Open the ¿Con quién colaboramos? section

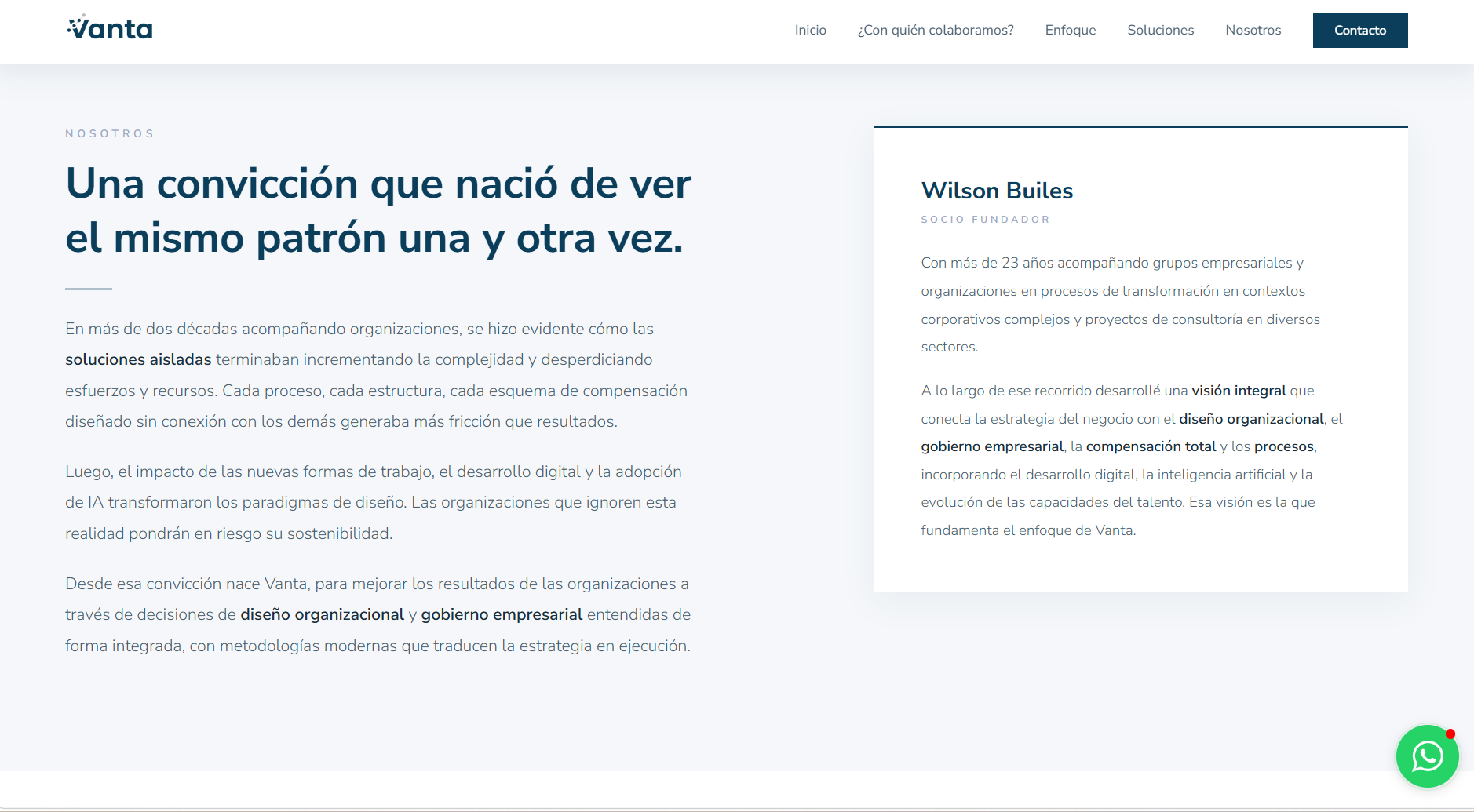pyautogui.click(x=935, y=31)
